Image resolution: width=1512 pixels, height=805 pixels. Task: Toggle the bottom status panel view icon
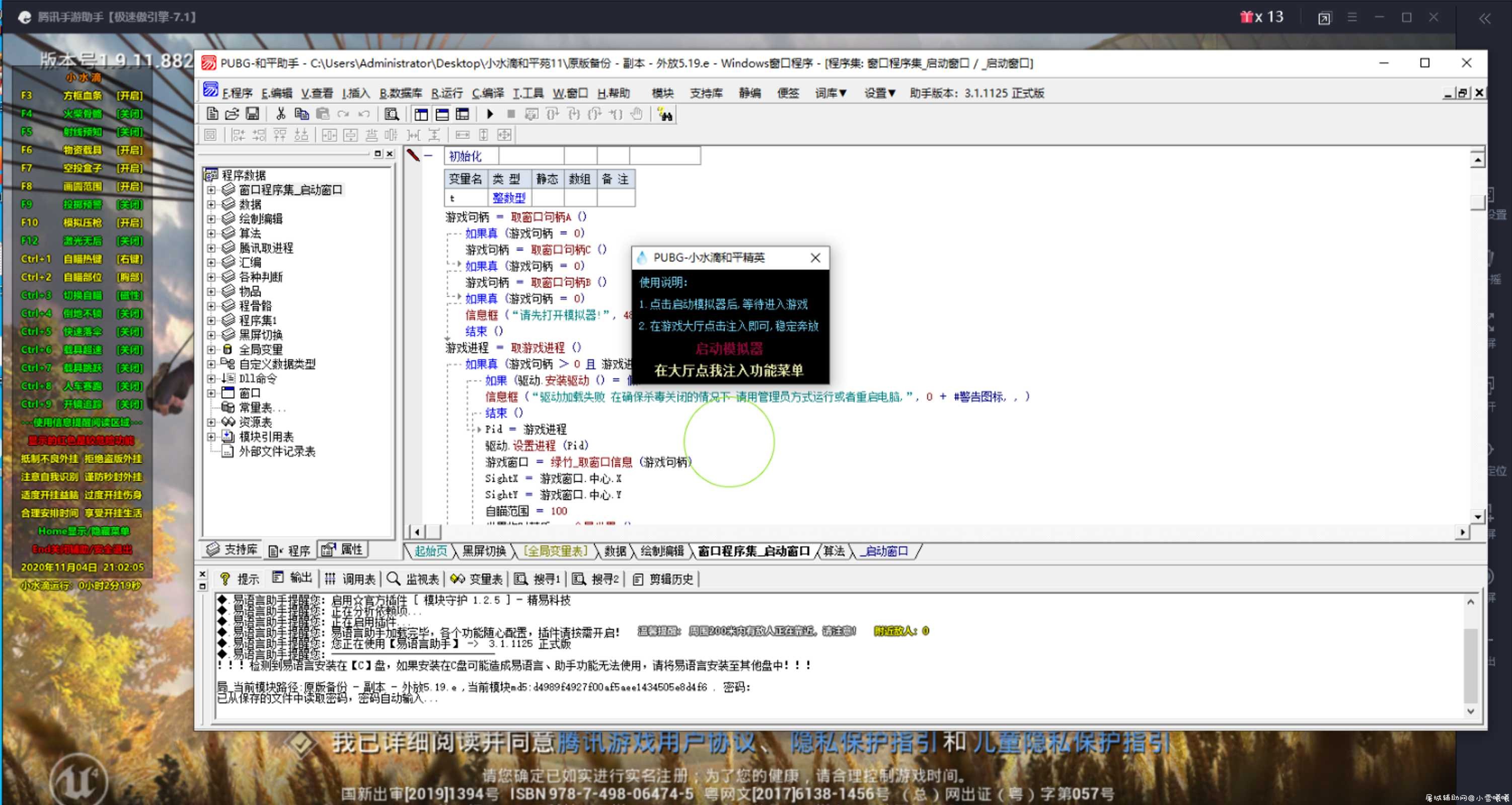(x=442, y=114)
